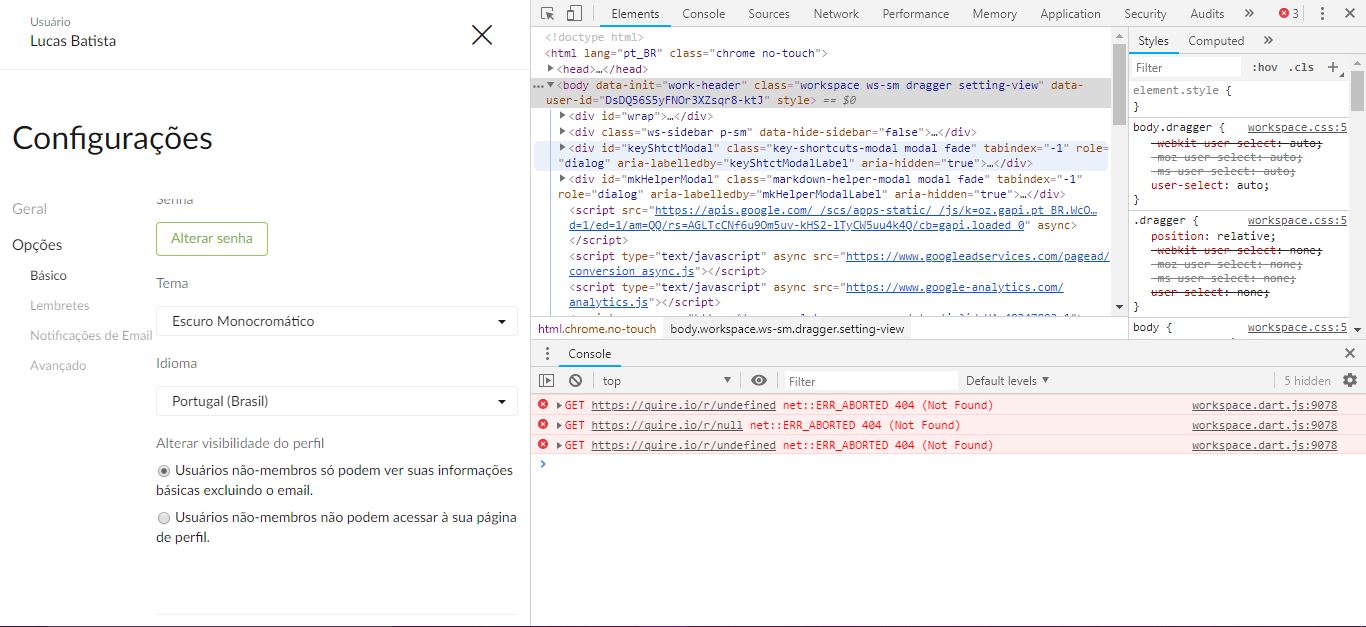Click the console Filter input field
The image size is (1366, 627).
pyautogui.click(x=870, y=381)
